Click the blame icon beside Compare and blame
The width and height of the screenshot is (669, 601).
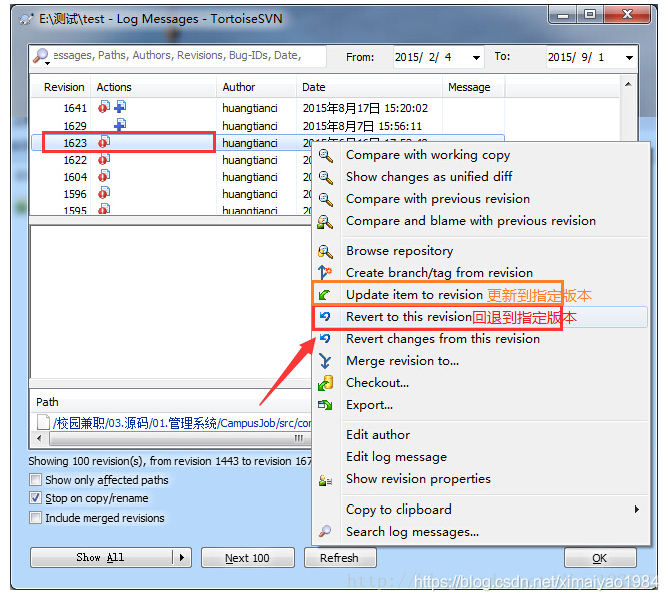325,222
